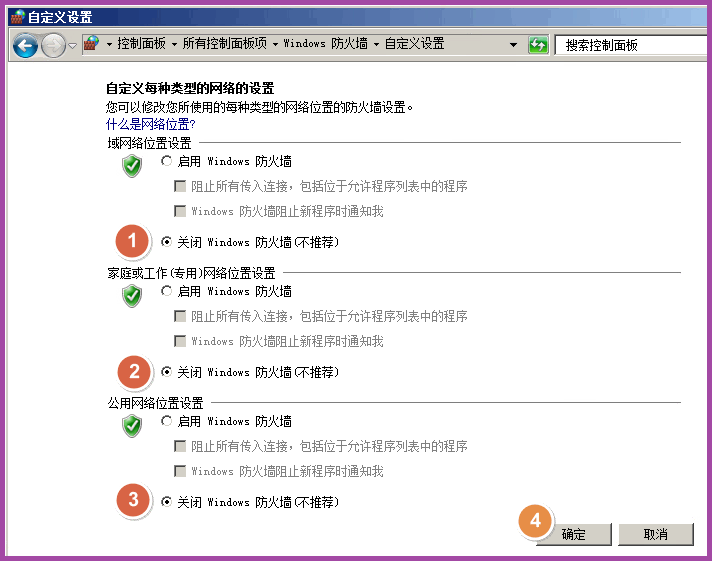Click the firewall icon in the title bar

tap(17, 17)
